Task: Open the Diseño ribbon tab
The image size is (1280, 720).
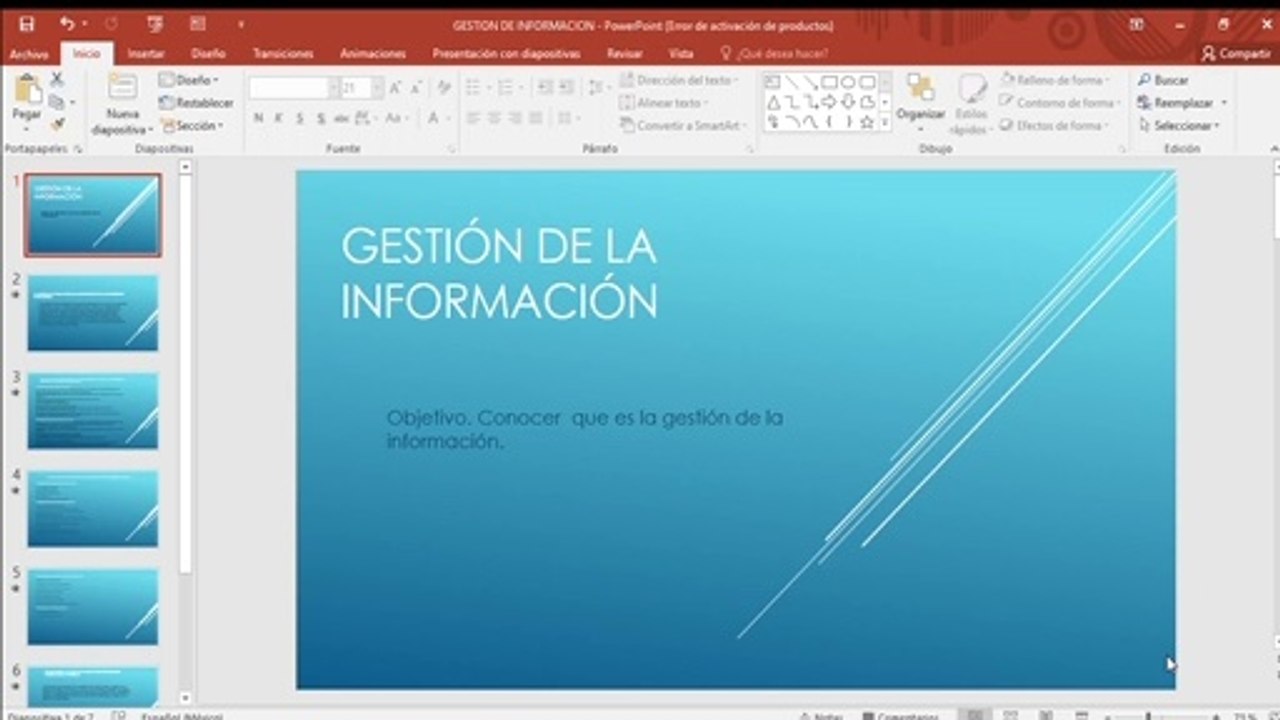Action: 208,54
